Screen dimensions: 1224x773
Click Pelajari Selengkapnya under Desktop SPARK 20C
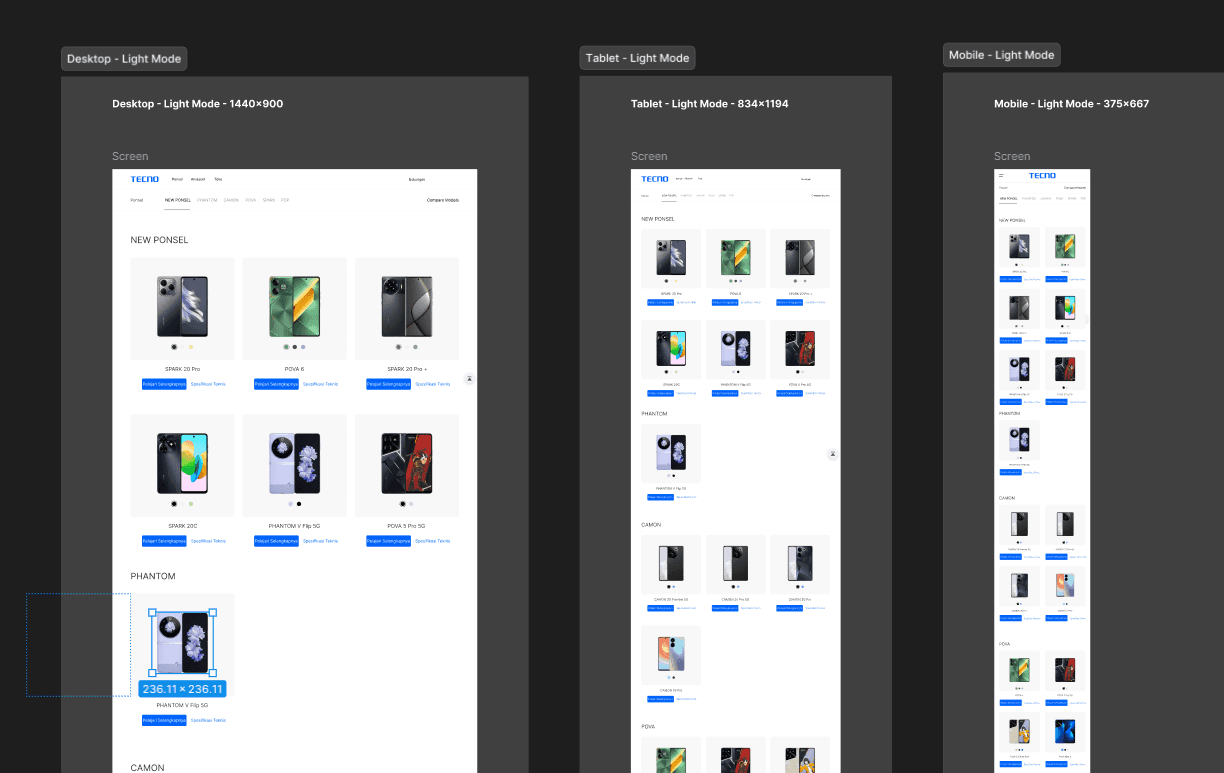point(164,541)
